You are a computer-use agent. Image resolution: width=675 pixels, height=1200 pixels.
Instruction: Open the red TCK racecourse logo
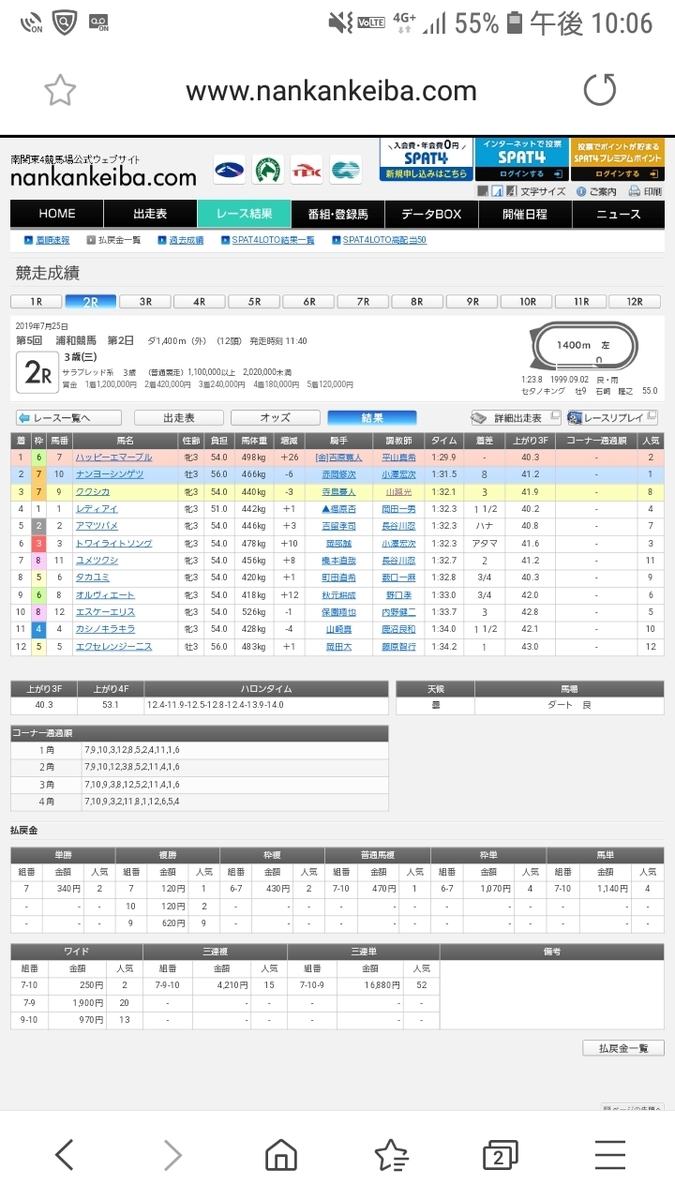pyautogui.click(x=306, y=170)
